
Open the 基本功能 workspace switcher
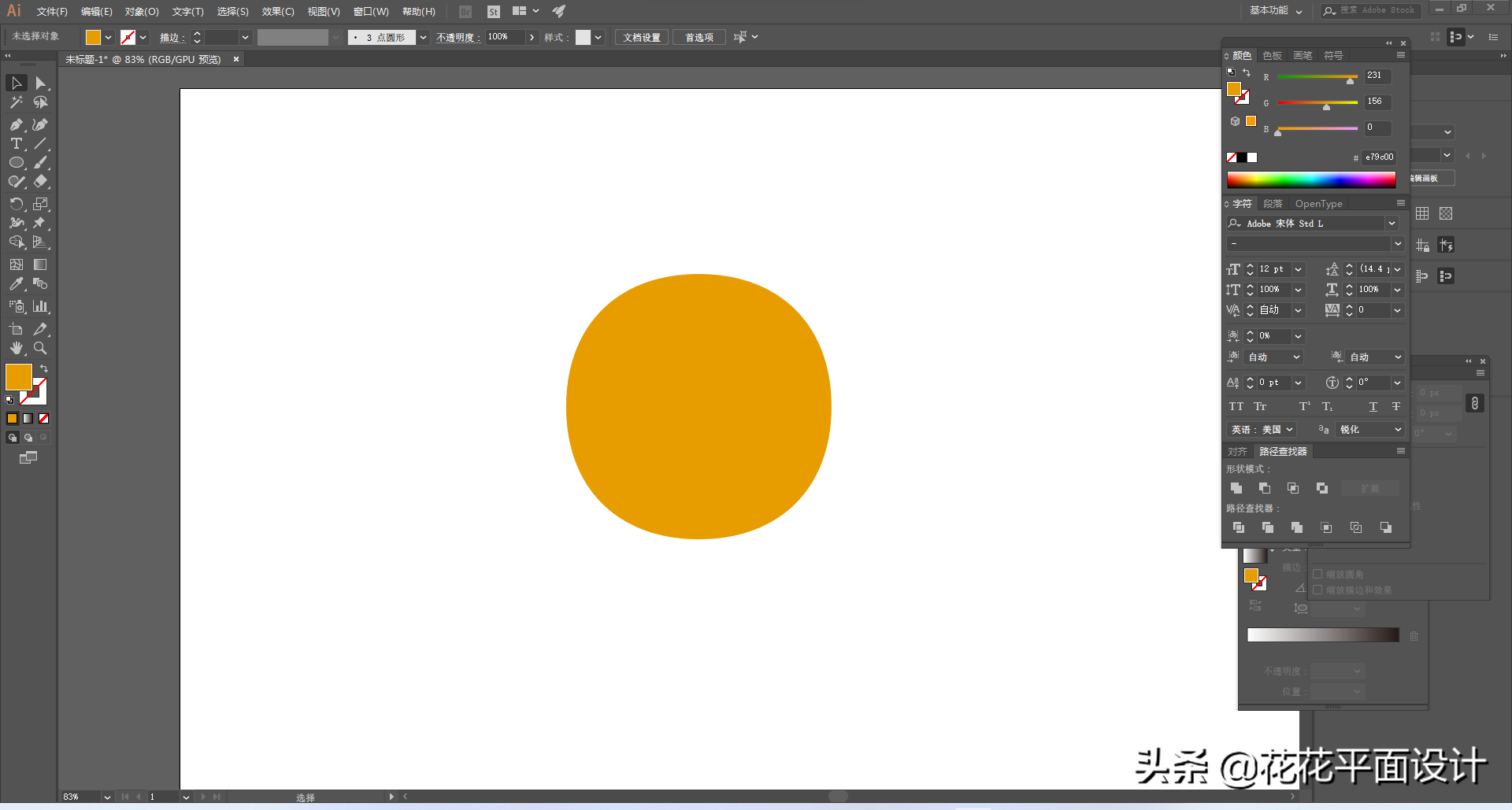click(x=1276, y=11)
